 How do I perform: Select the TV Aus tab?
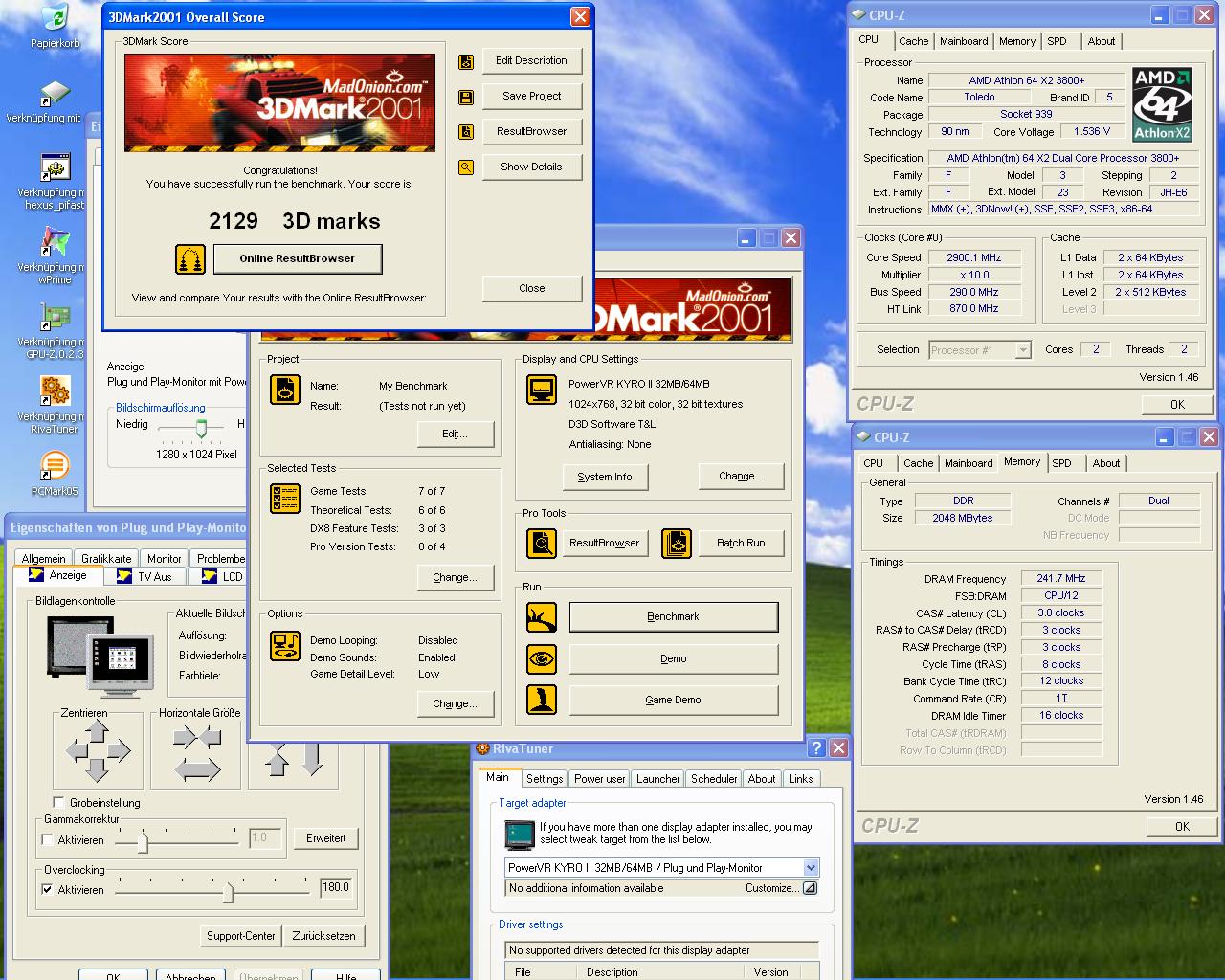pos(145,576)
